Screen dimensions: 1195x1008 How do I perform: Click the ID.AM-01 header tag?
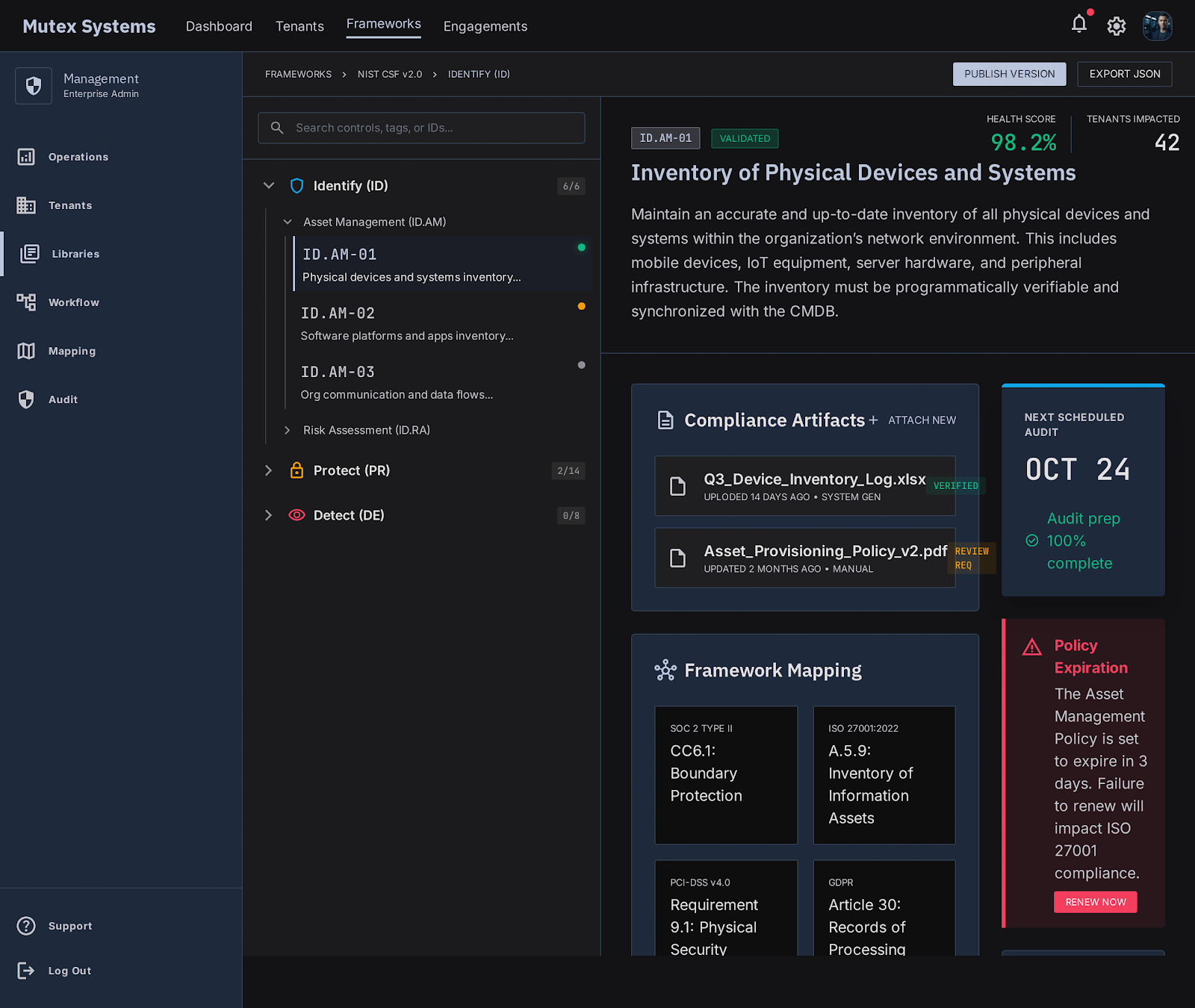pyautogui.click(x=665, y=138)
